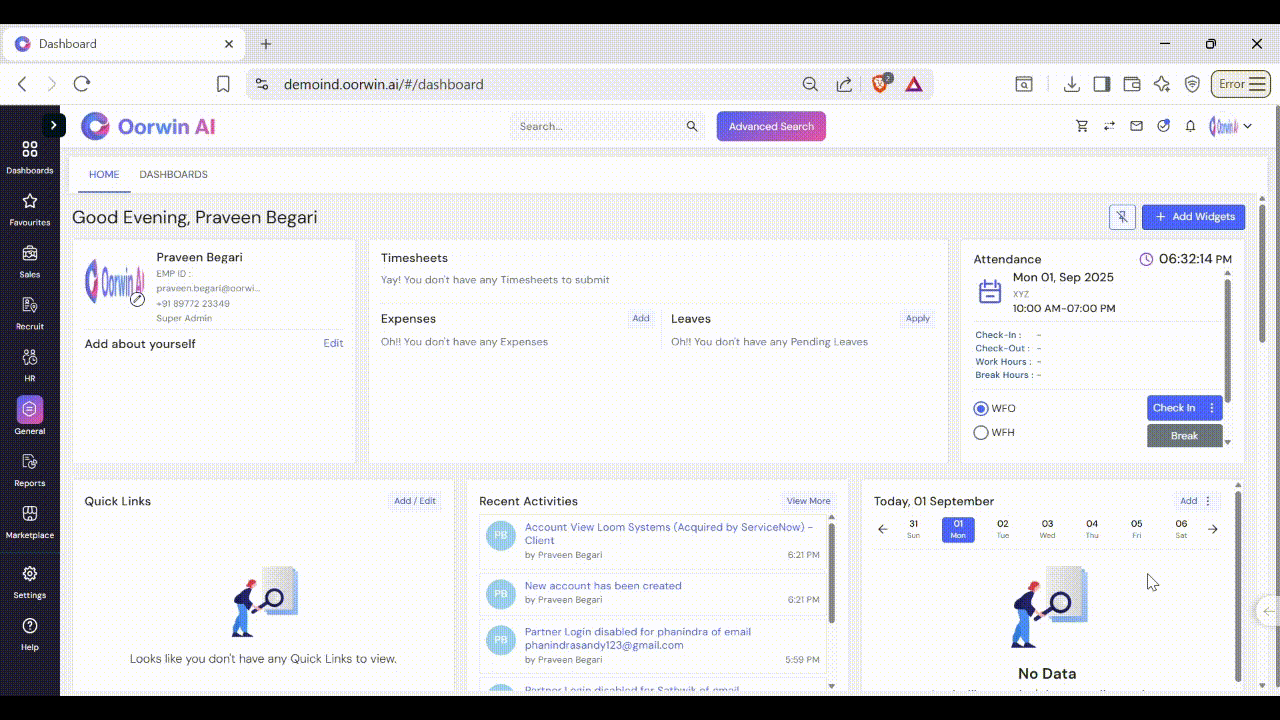Open the mail envelope icon
The image size is (1280, 720).
tap(1136, 126)
